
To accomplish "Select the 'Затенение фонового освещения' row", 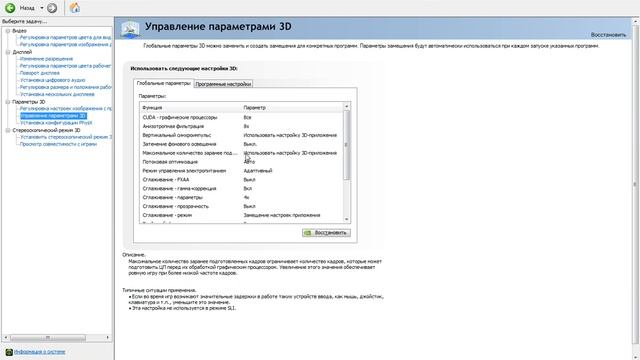I will [242, 144].
